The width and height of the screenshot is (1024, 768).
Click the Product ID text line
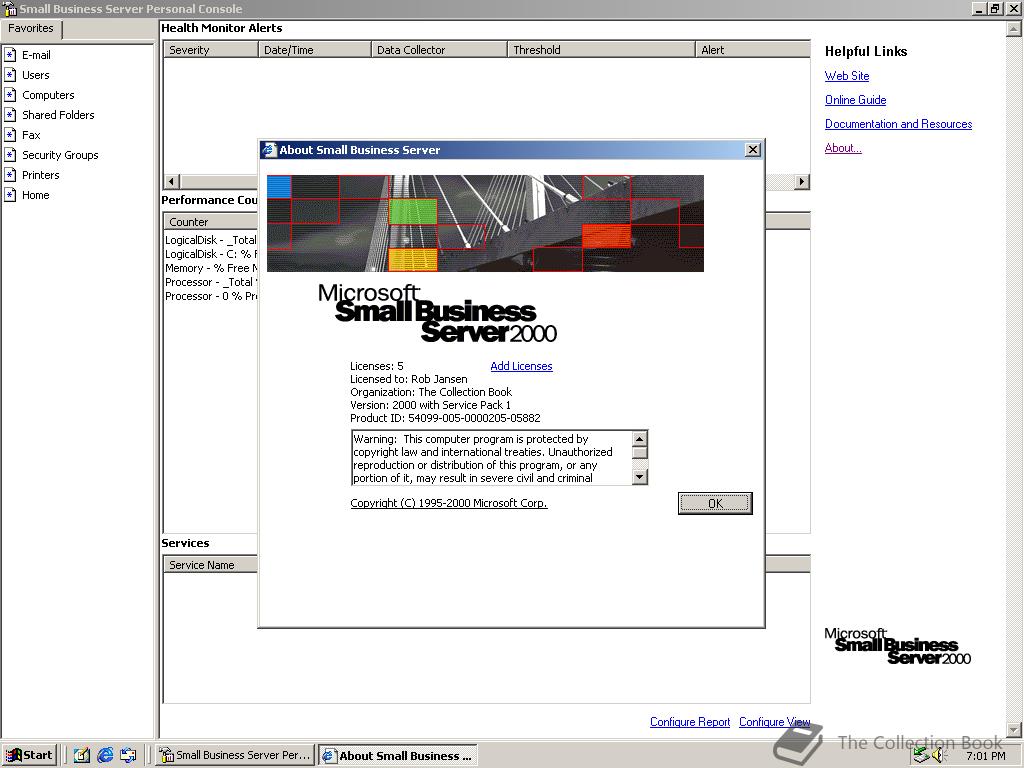(x=445, y=418)
